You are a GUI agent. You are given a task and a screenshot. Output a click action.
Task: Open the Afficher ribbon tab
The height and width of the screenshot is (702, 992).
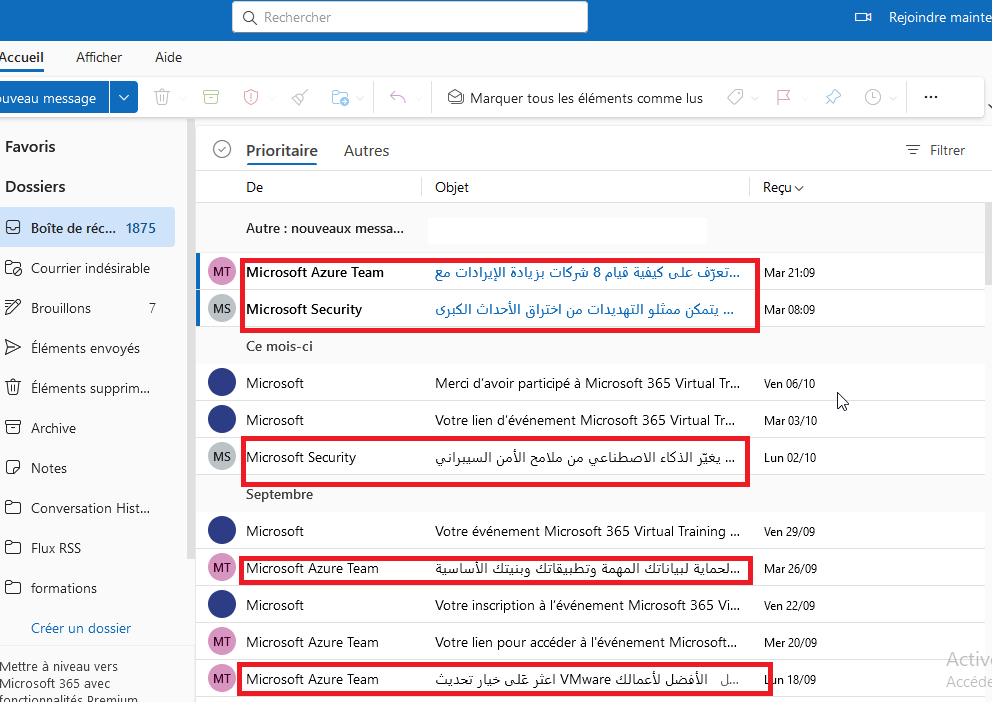99,57
